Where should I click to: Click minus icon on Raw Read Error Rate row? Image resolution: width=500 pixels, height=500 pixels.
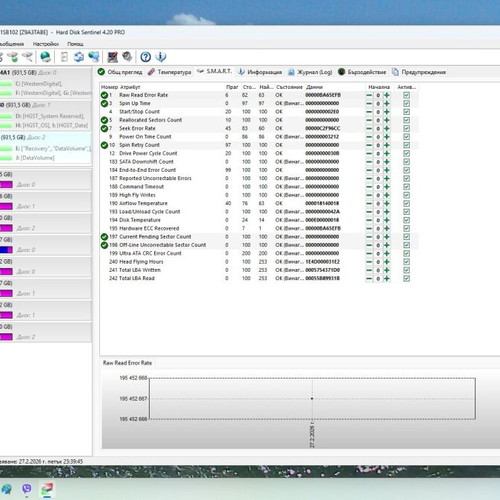coord(369,95)
